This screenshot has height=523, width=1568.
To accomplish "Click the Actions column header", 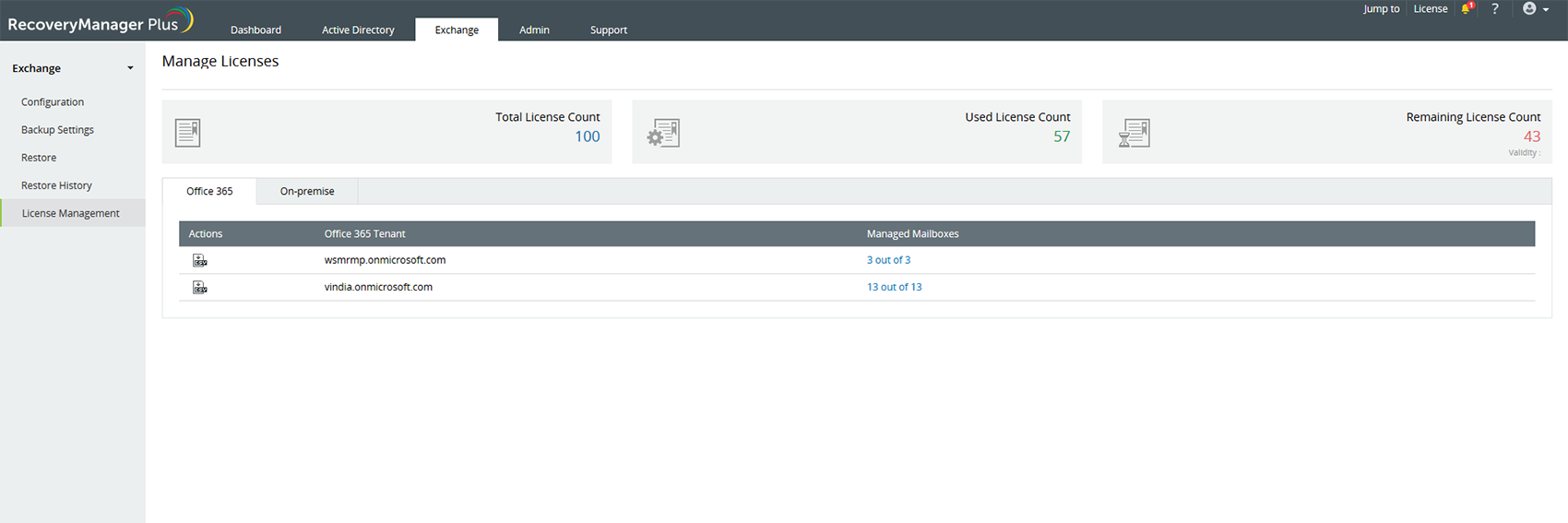I will tap(205, 234).
